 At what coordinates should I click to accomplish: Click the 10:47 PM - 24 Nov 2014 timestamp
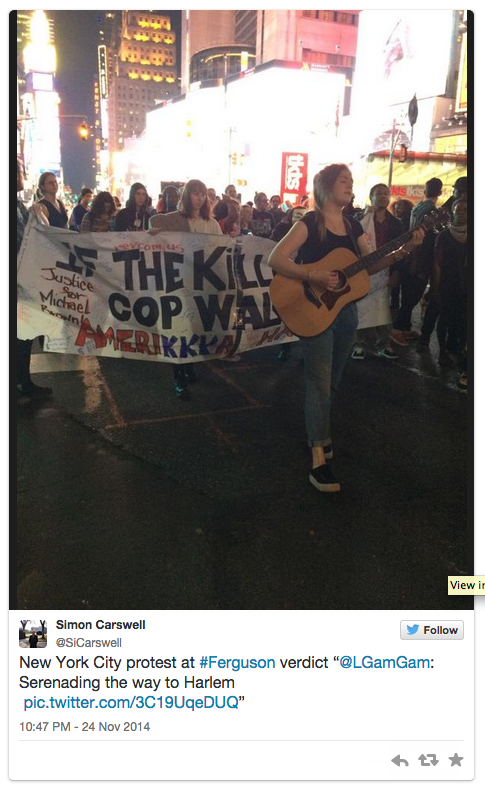point(85,726)
